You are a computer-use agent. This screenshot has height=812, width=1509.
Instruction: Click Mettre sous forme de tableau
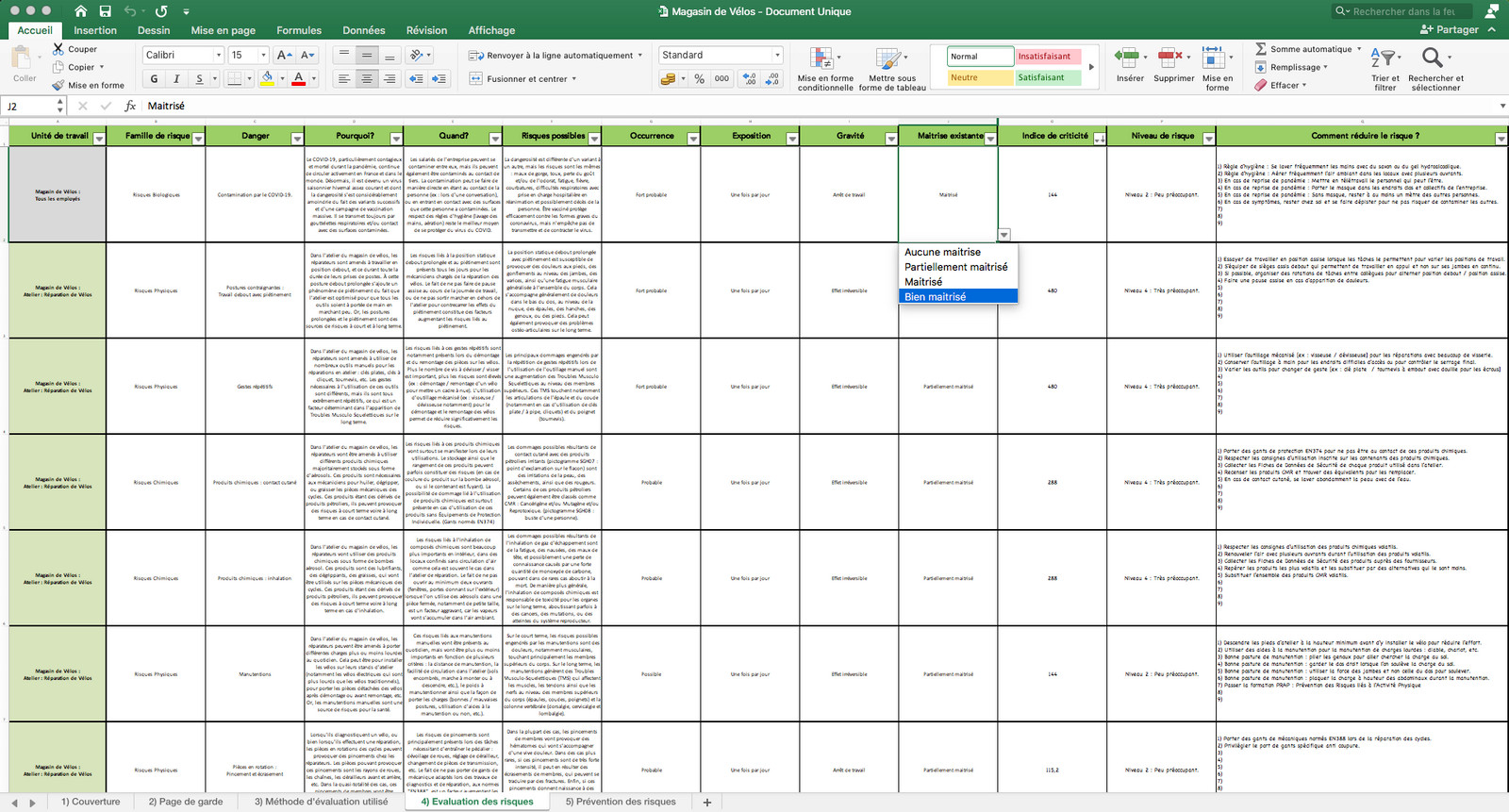click(892, 68)
